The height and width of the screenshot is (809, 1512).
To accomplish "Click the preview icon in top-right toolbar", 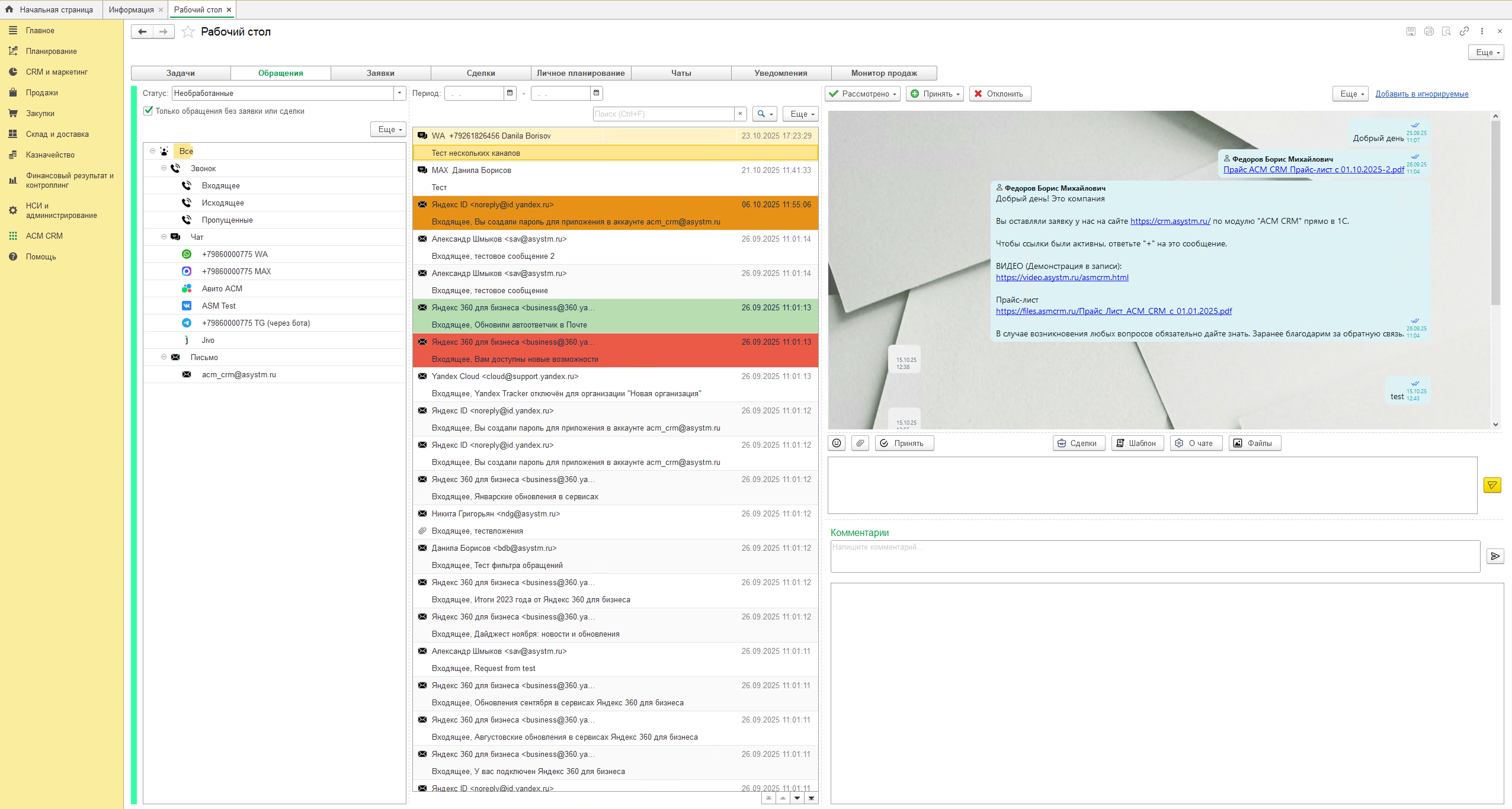I will 1446,31.
